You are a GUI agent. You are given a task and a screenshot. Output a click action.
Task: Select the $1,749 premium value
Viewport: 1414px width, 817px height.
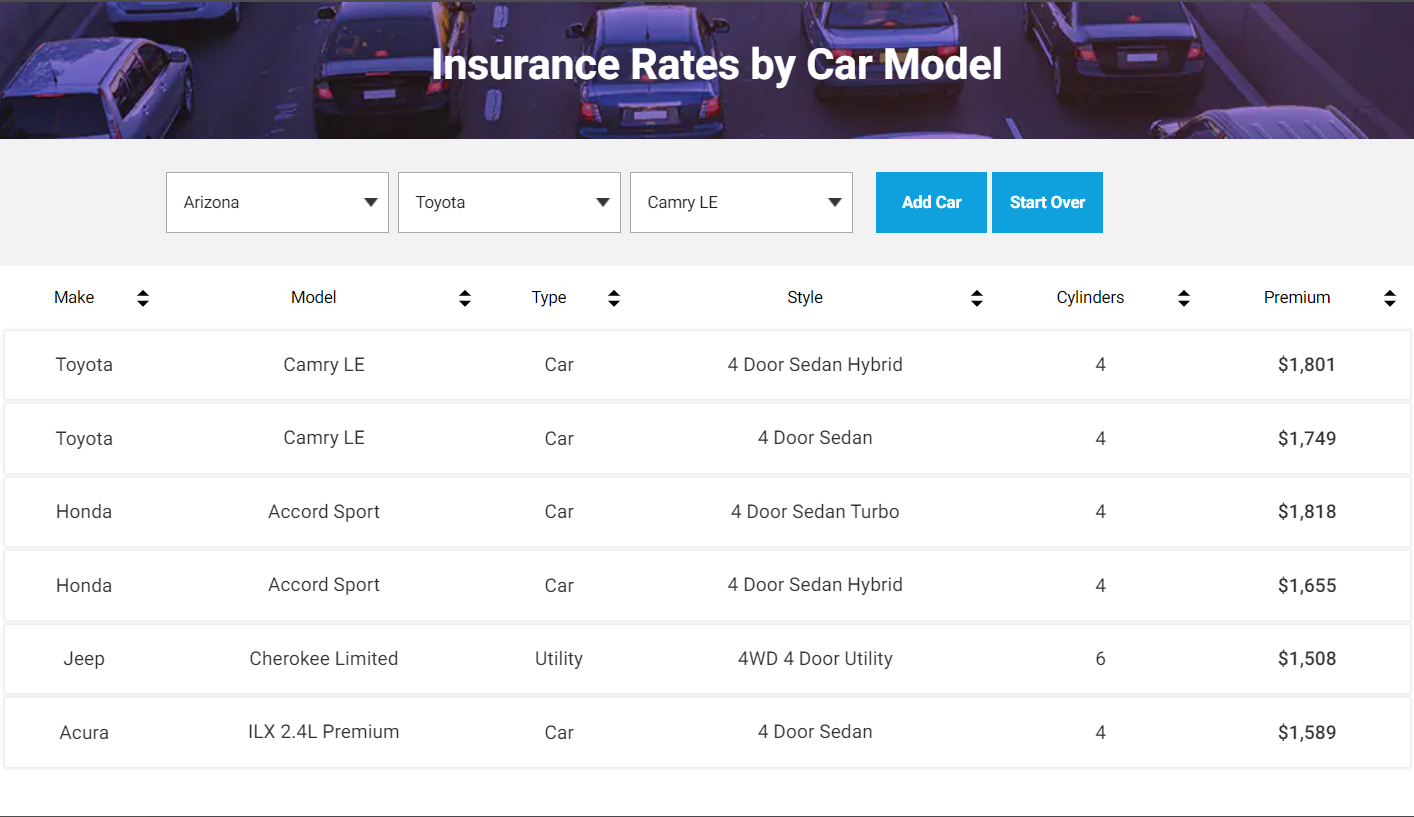tap(1307, 438)
